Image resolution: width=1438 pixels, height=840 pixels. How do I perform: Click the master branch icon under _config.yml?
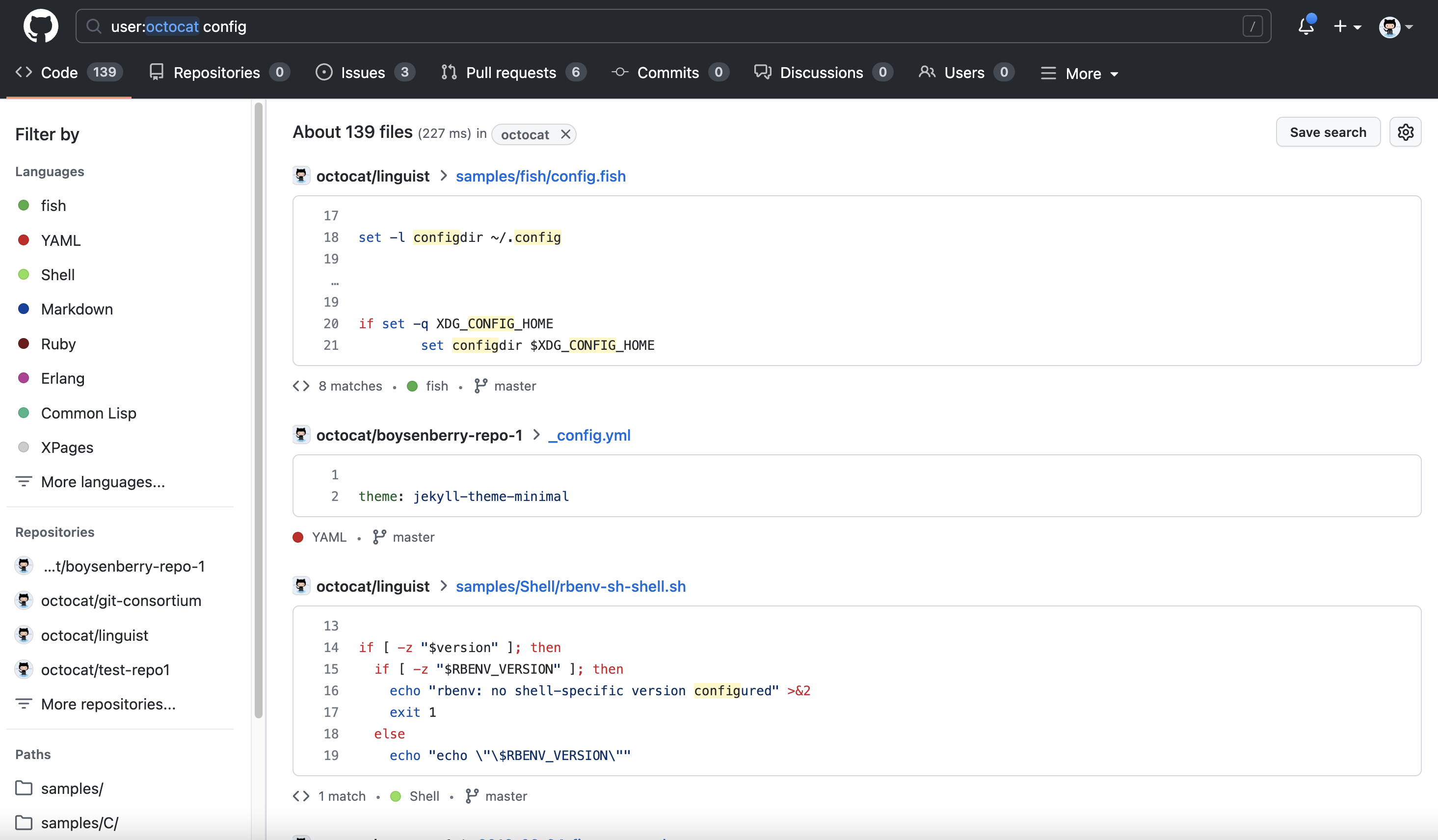(379, 537)
